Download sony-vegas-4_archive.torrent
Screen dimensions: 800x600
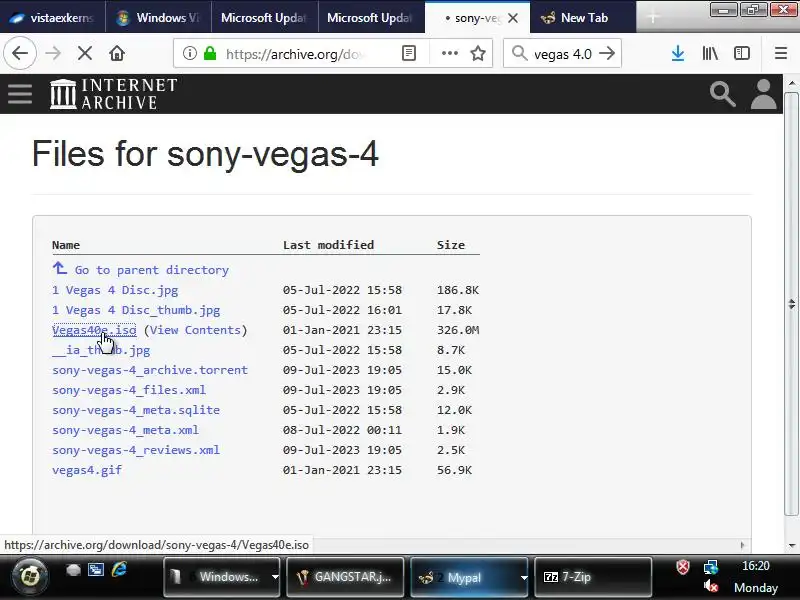pos(150,370)
